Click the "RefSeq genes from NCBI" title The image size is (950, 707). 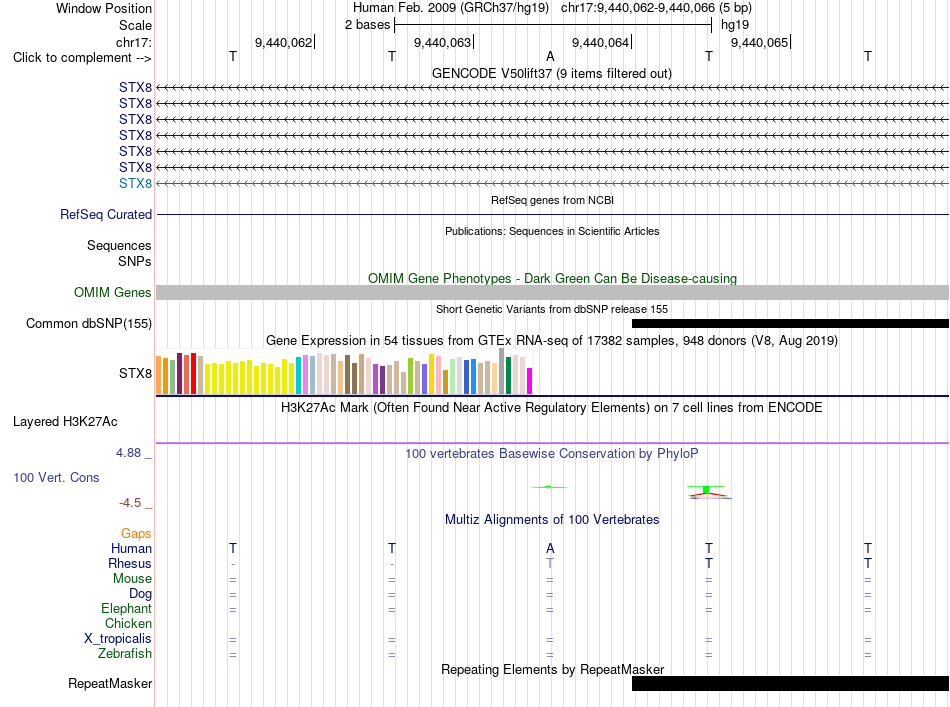tap(552, 200)
